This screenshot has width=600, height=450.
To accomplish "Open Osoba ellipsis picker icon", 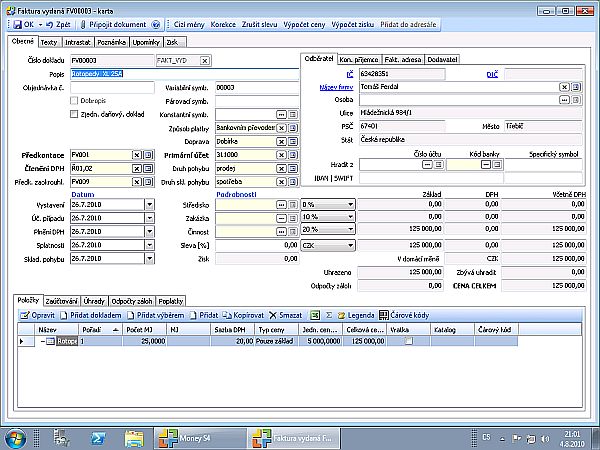I will 564,100.
